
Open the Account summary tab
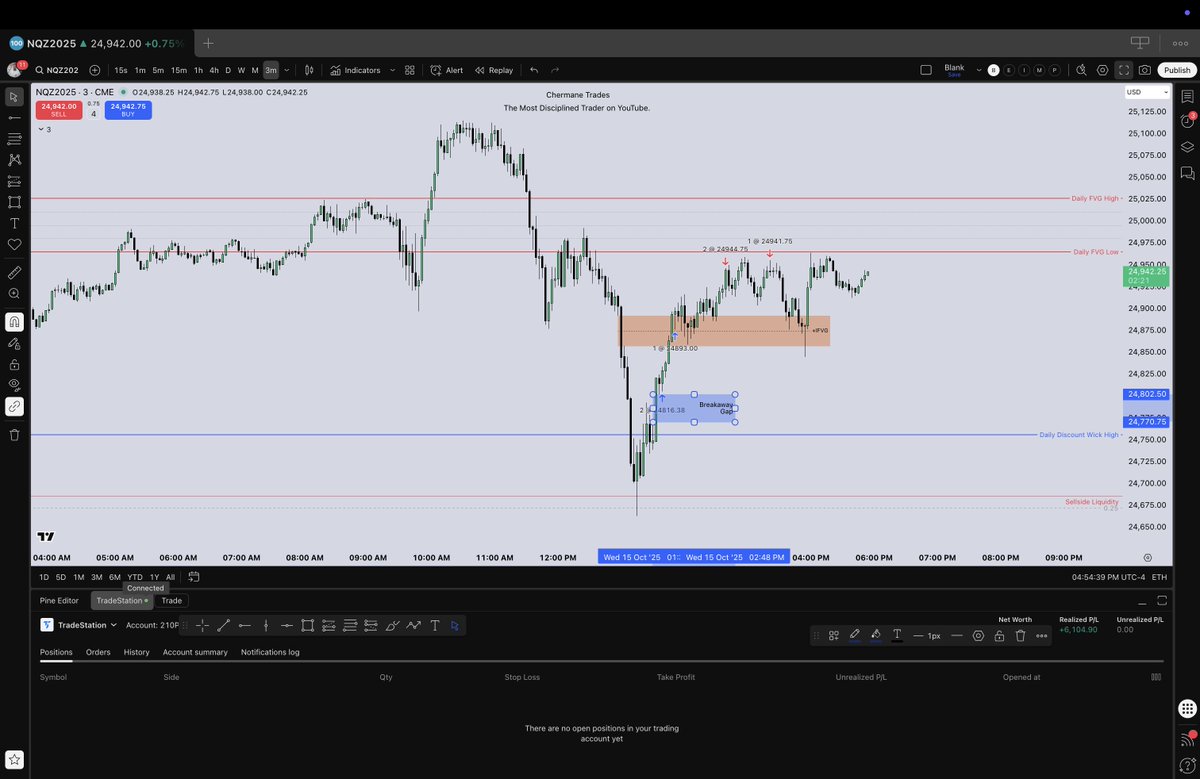(x=195, y=652)
